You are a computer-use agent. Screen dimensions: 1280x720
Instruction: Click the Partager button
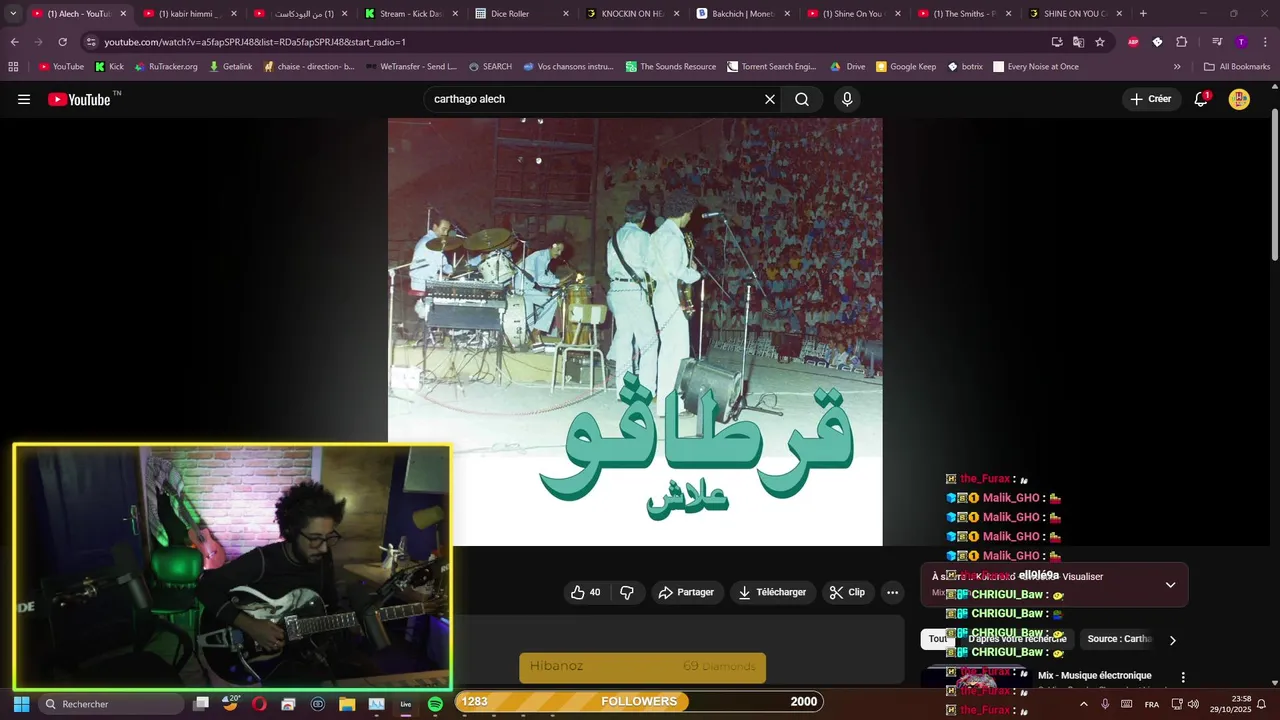(686, 592)
